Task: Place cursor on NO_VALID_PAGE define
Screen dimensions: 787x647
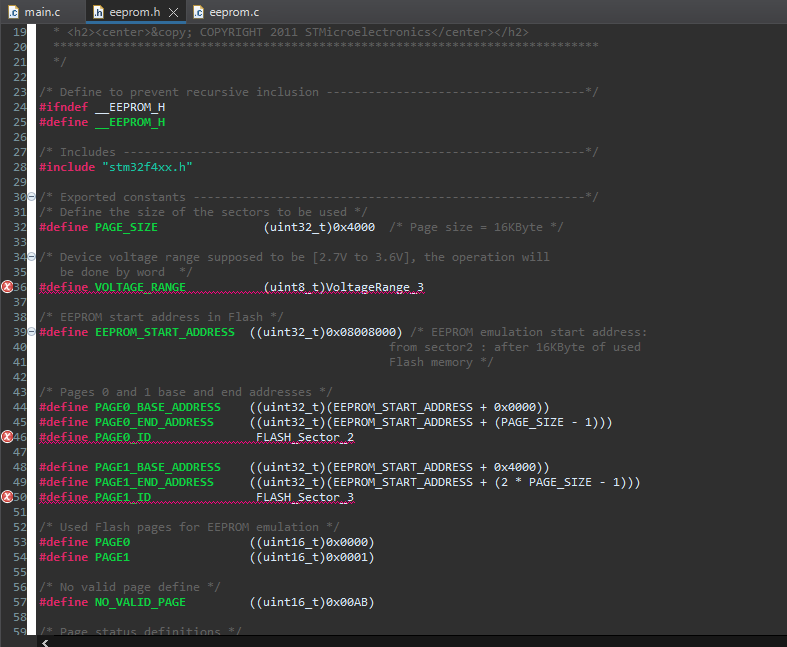Action: [x=140, y=602]
